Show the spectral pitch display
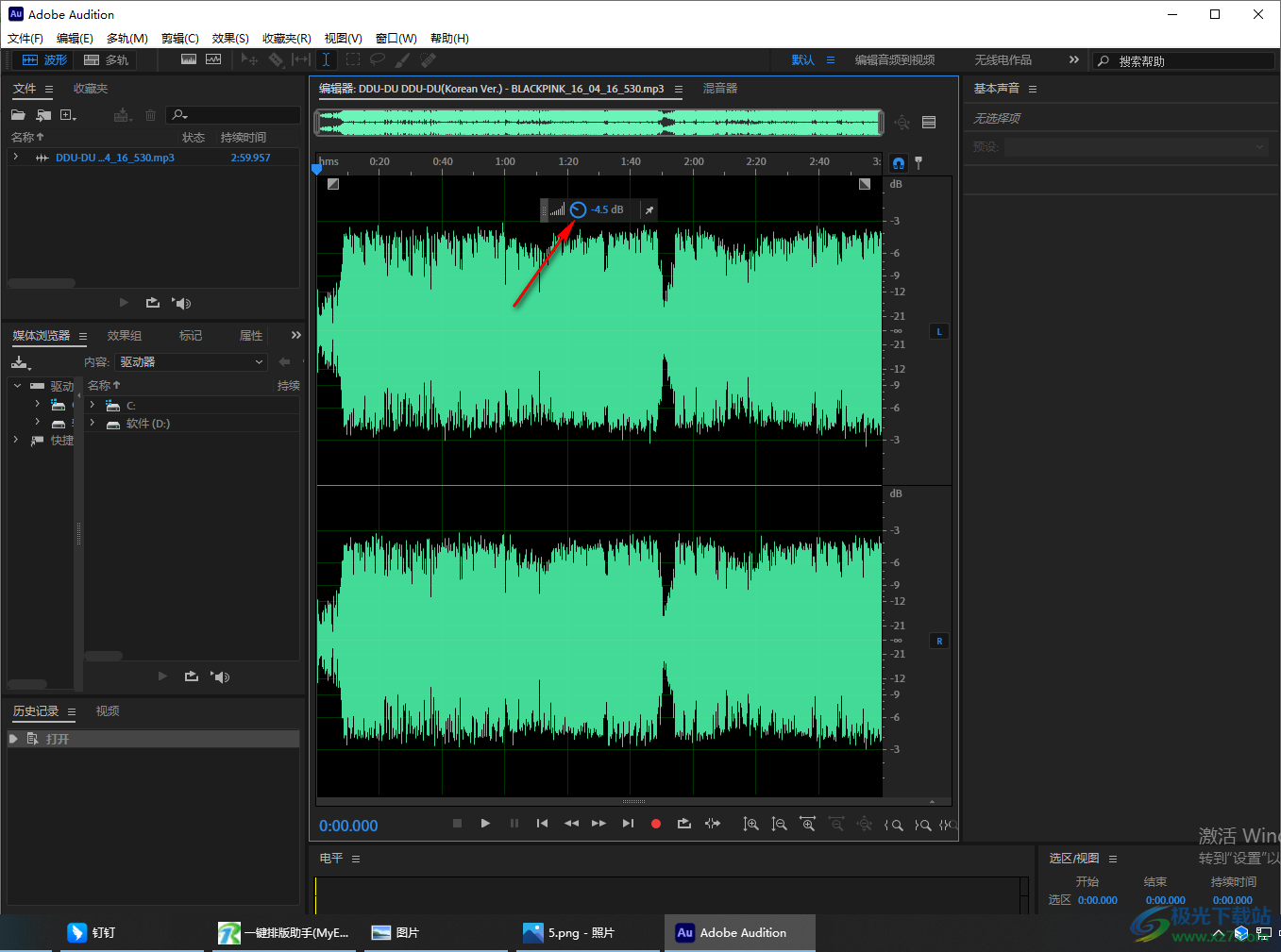1281x952 pixels. point(213,59)
